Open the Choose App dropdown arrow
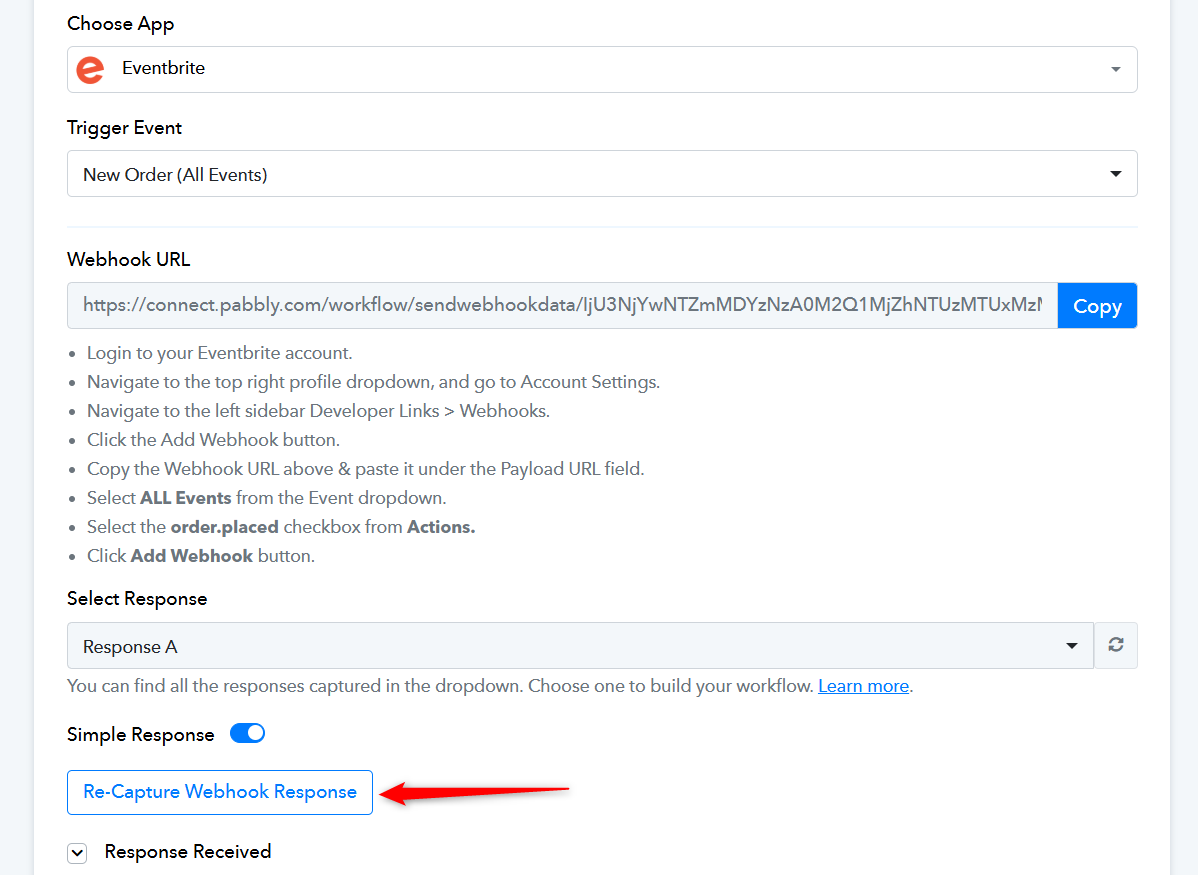The image size is (1198, 875). 1115,70
